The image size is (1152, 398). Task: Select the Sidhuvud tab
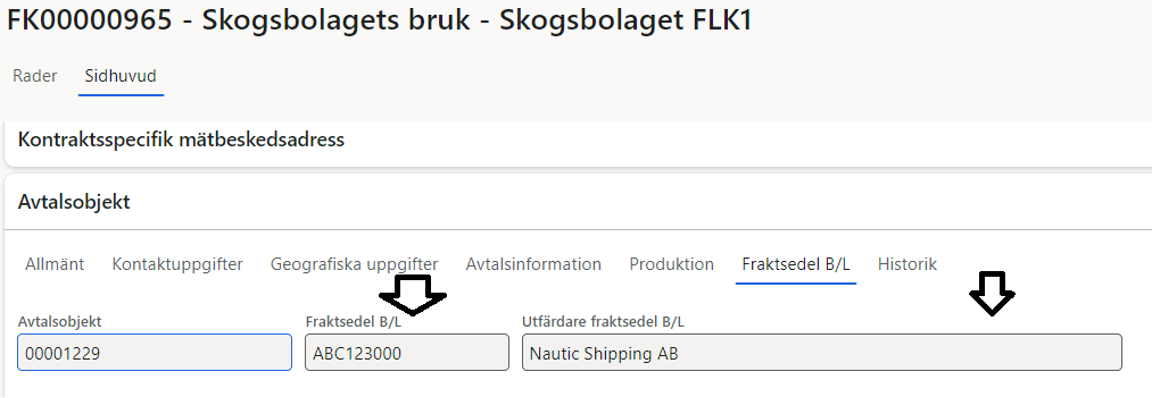[x=120, y=76]
